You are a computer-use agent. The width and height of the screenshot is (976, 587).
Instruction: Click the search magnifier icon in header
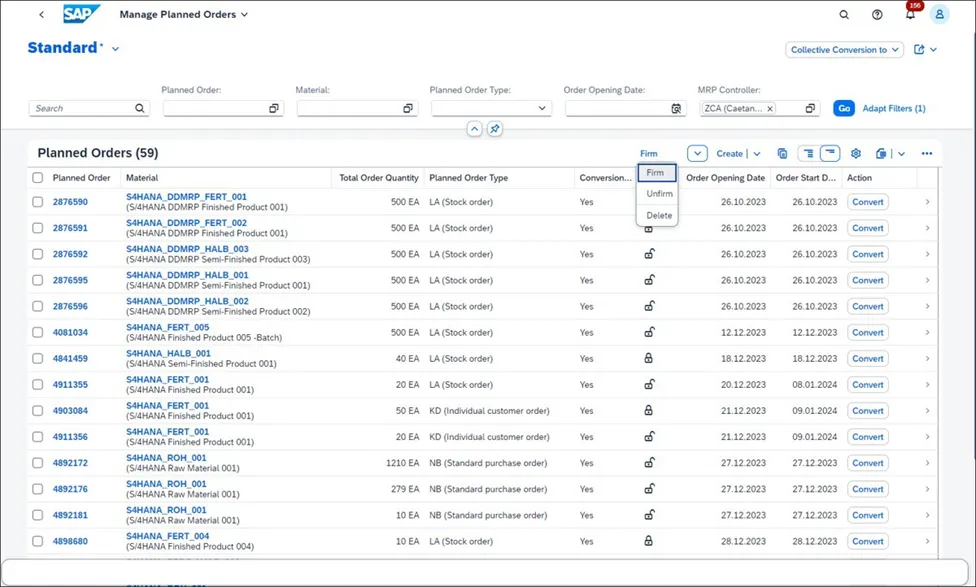point(843,14)
